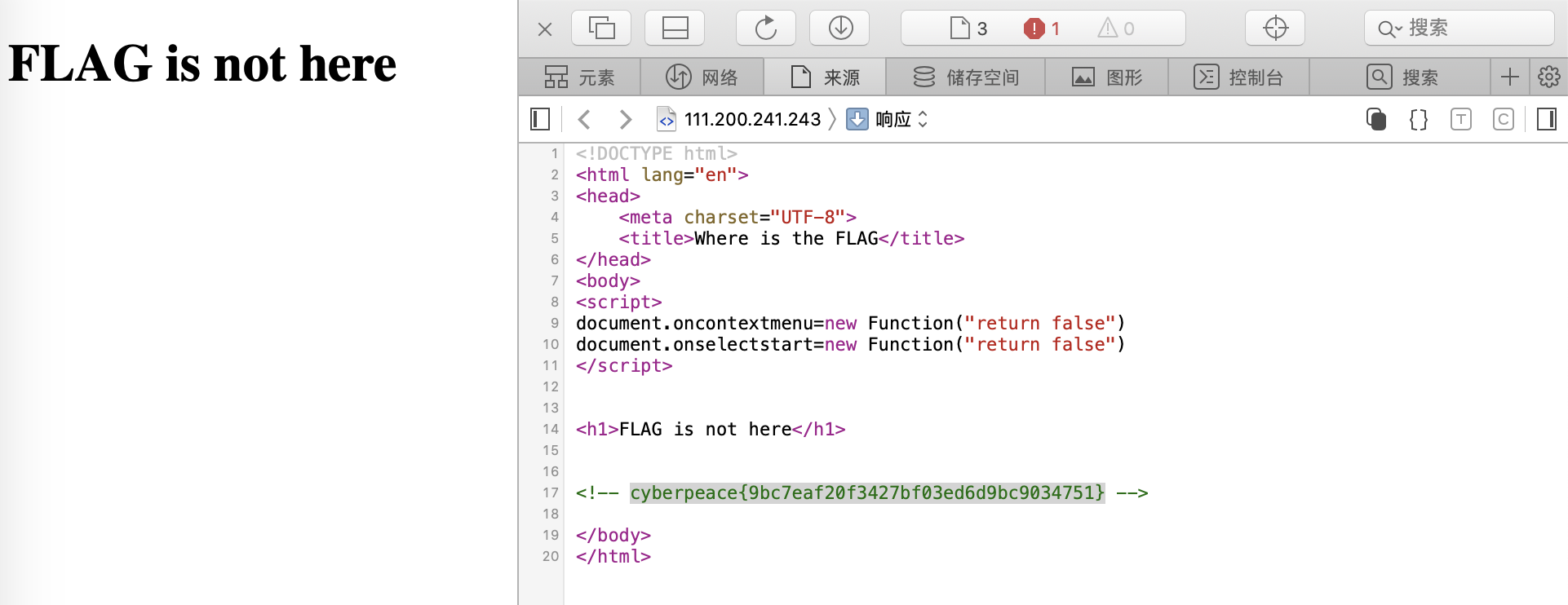Image resolution: width=1568 pixels, height=605 pixels.
Task: Switch to the 控制台 (Console) tab
Action: 1238,77
